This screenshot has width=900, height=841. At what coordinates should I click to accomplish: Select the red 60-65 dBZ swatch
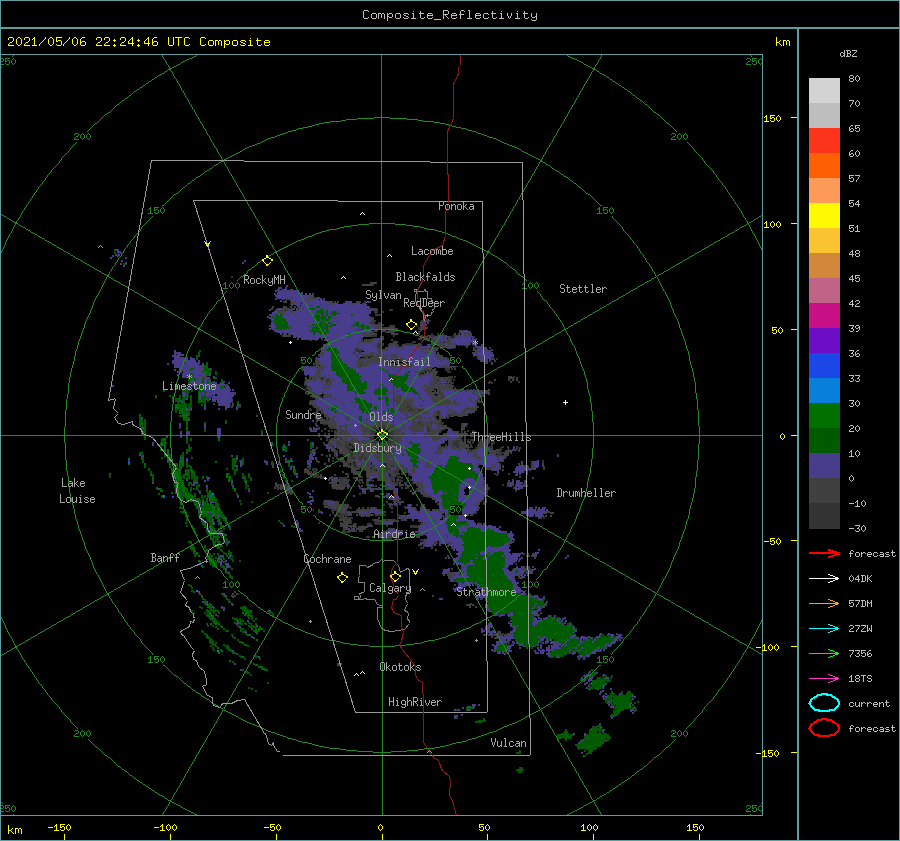pyautogui.click(x=824, y=141)
